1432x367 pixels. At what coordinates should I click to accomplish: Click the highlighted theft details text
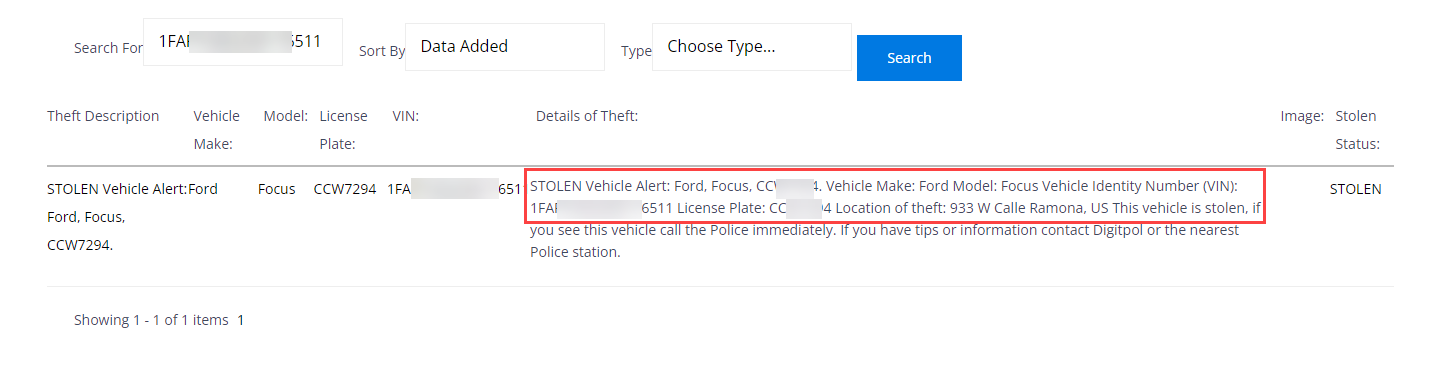(895, 197)
